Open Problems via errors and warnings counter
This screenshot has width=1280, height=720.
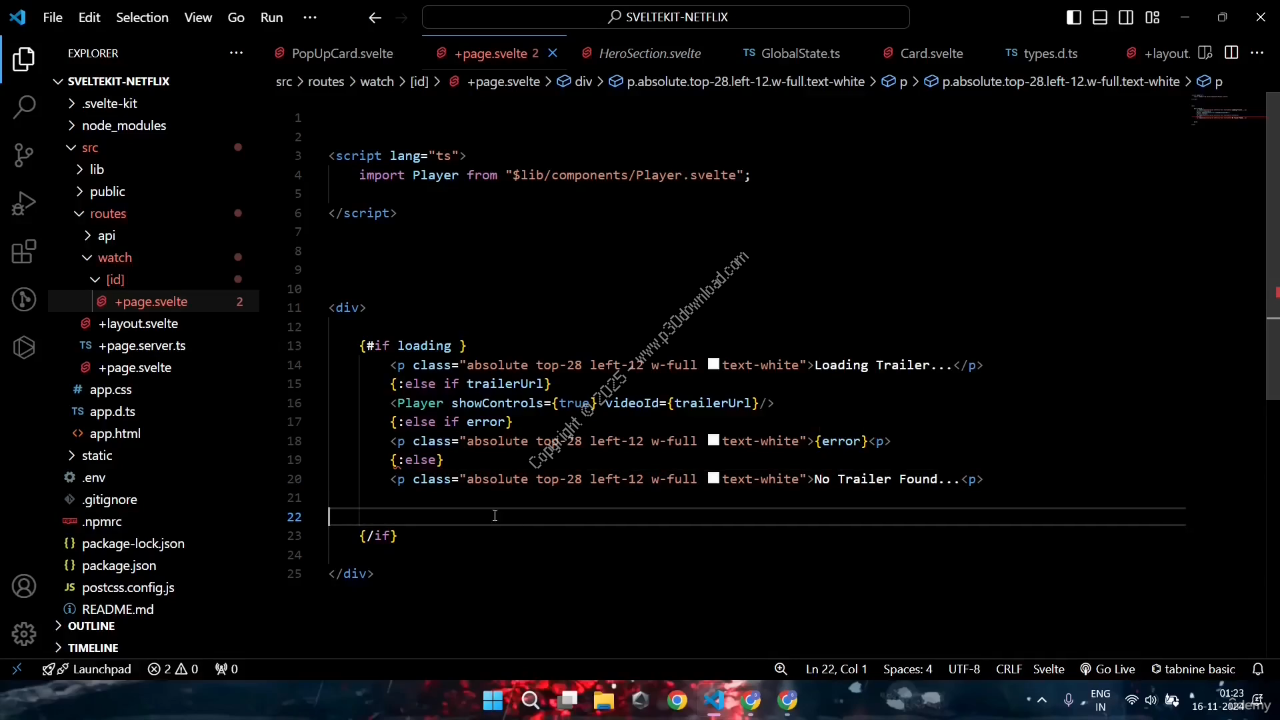click(173, 669)
